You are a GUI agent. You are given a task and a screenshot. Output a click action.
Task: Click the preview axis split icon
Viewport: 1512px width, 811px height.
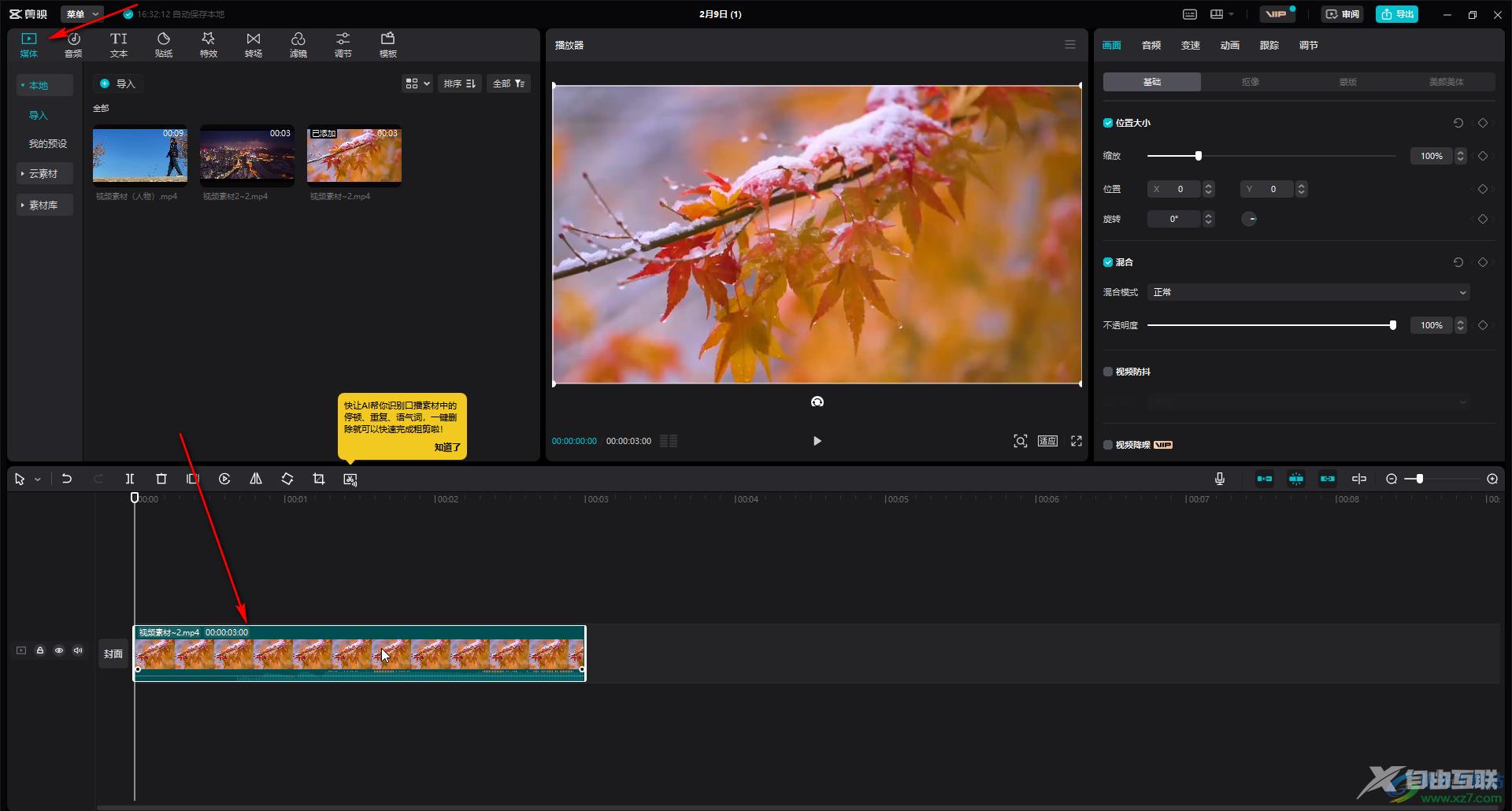pos(1359,479)
